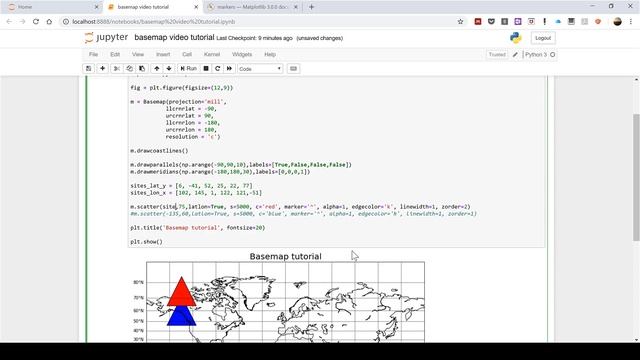The height and width of the screenshot is (360, 640).
Task: Open the Edit menu
Action: click(115, 54)
